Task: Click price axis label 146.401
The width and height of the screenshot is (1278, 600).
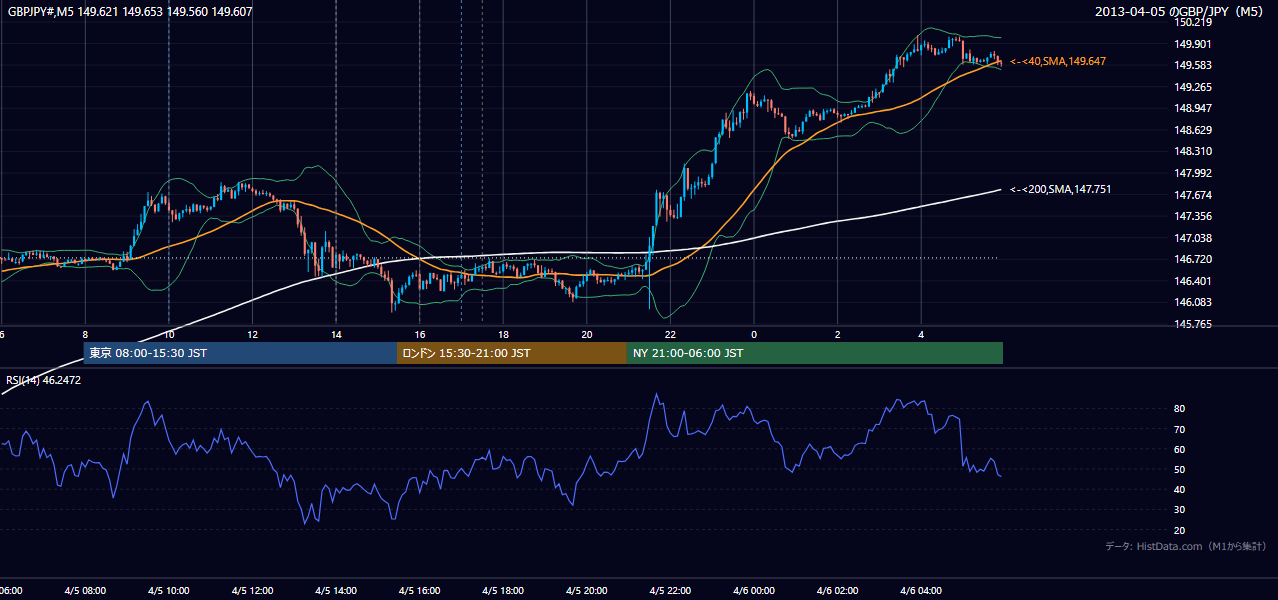Action: 1195,281
